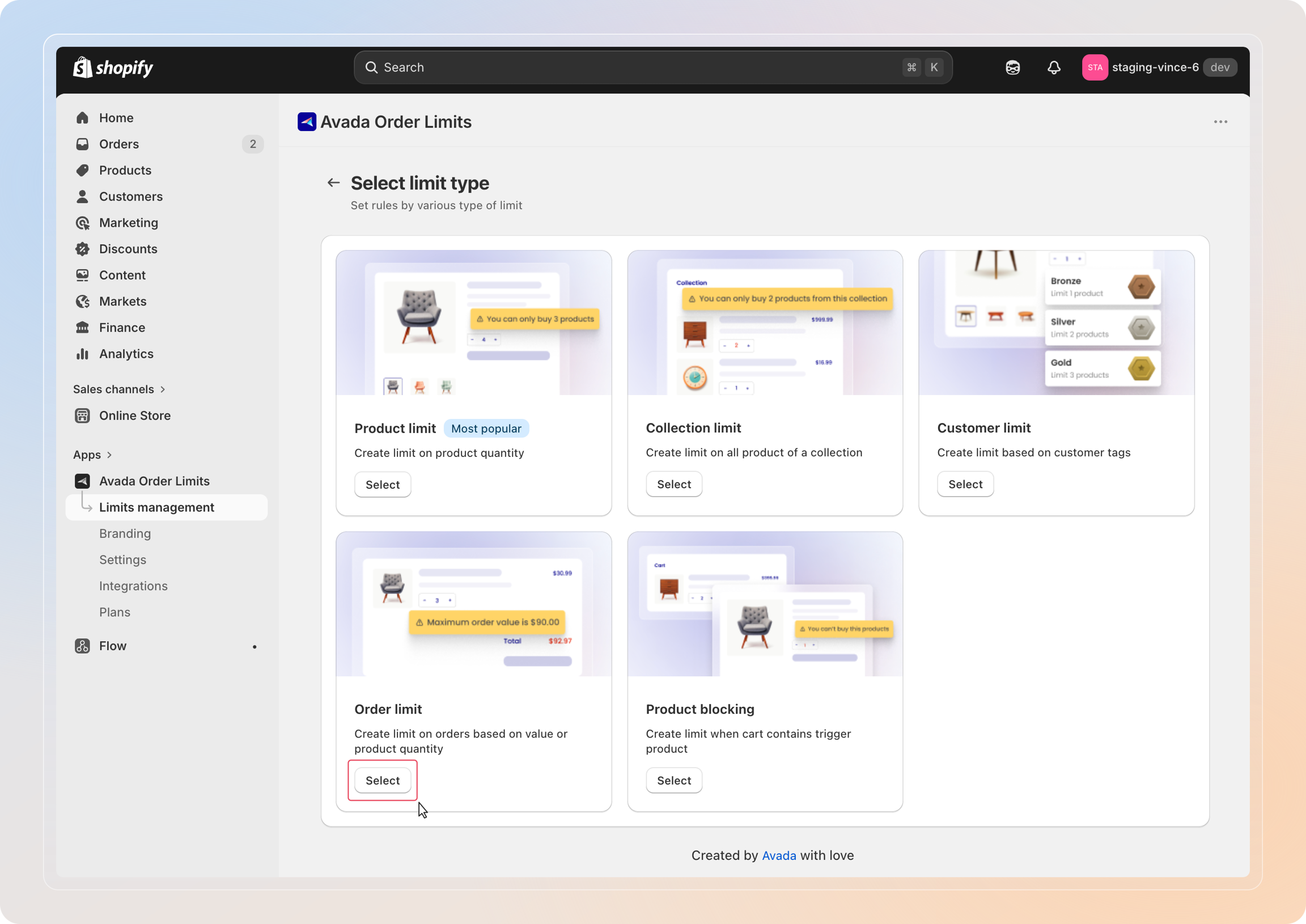Open Marketing in the sidebar
This screenshot has width=1306, height=924.
(x=166, y=222)
